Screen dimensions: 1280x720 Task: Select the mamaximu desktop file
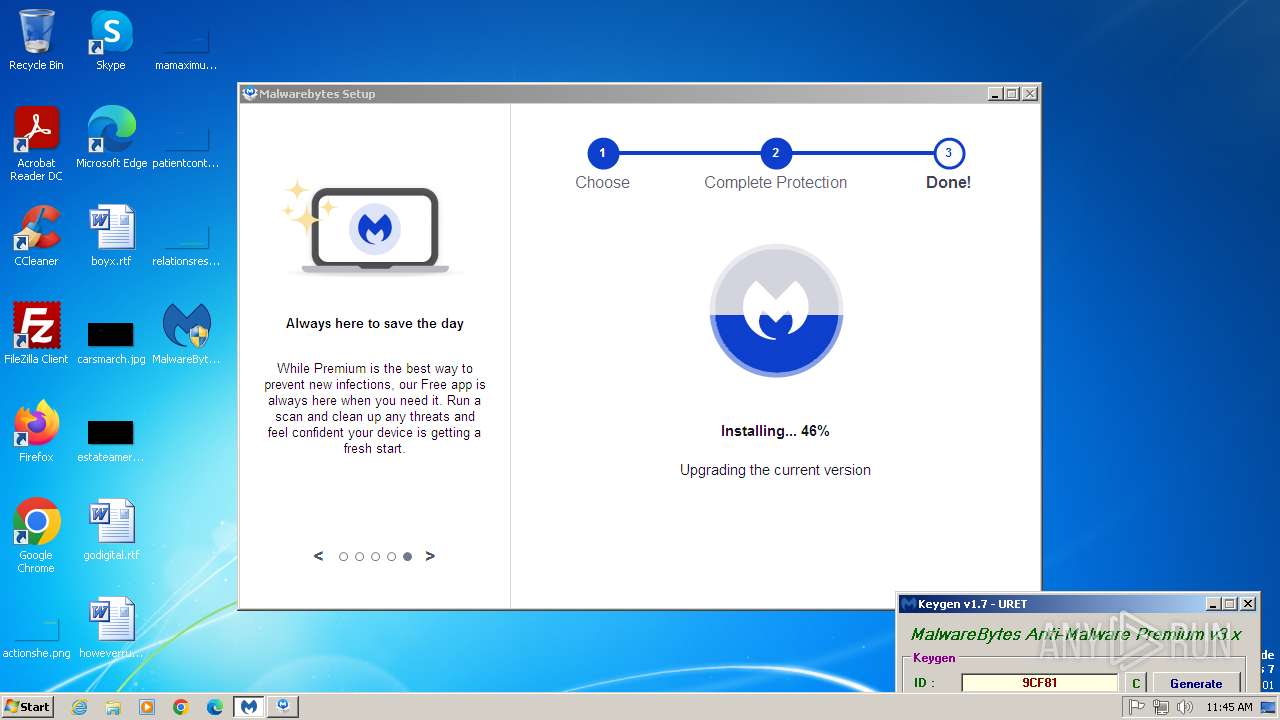pyautogui.click(x=186, y=48)
